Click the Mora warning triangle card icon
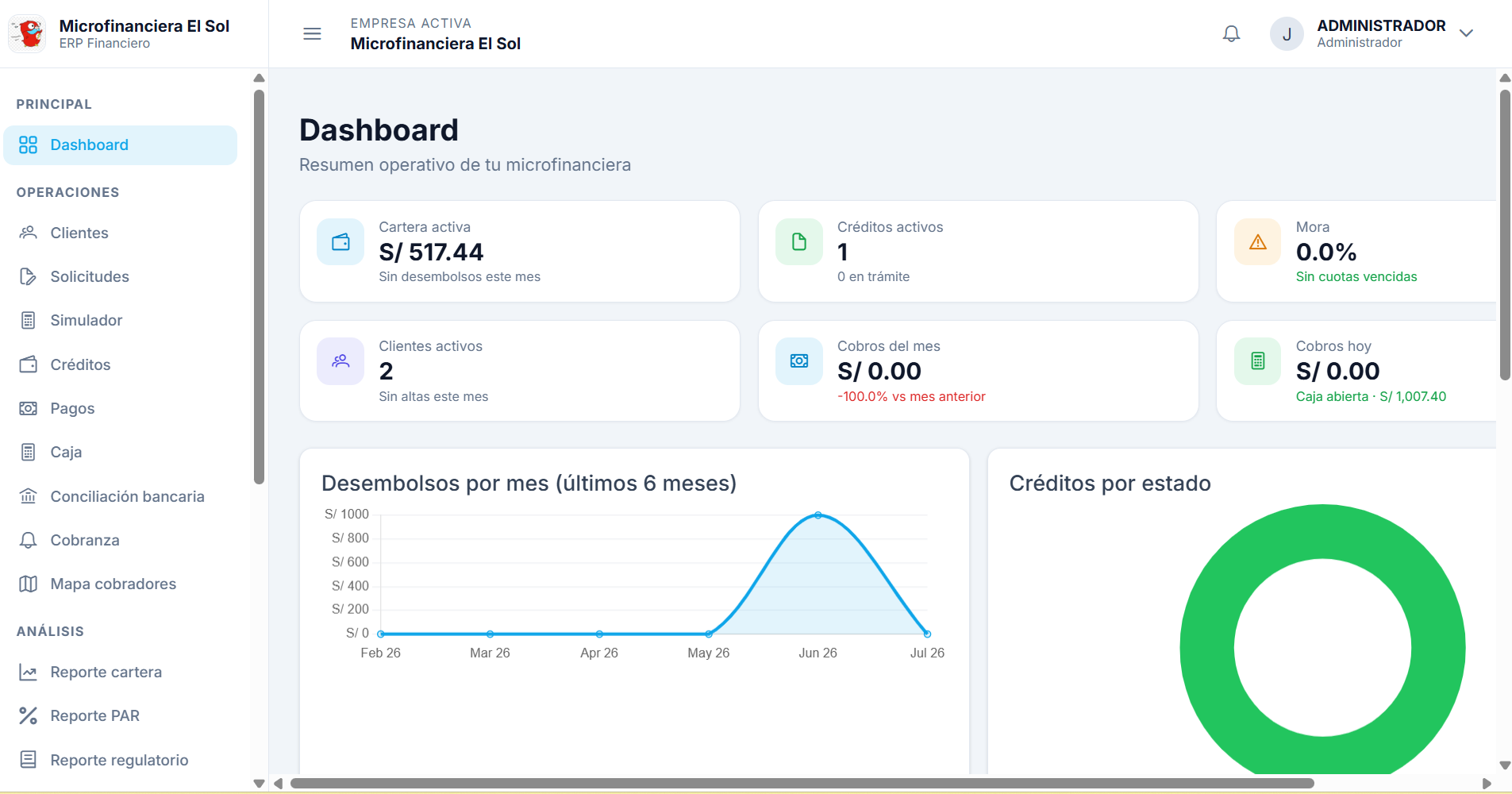Screen dimensions: 1512x794 [1258, 242]
